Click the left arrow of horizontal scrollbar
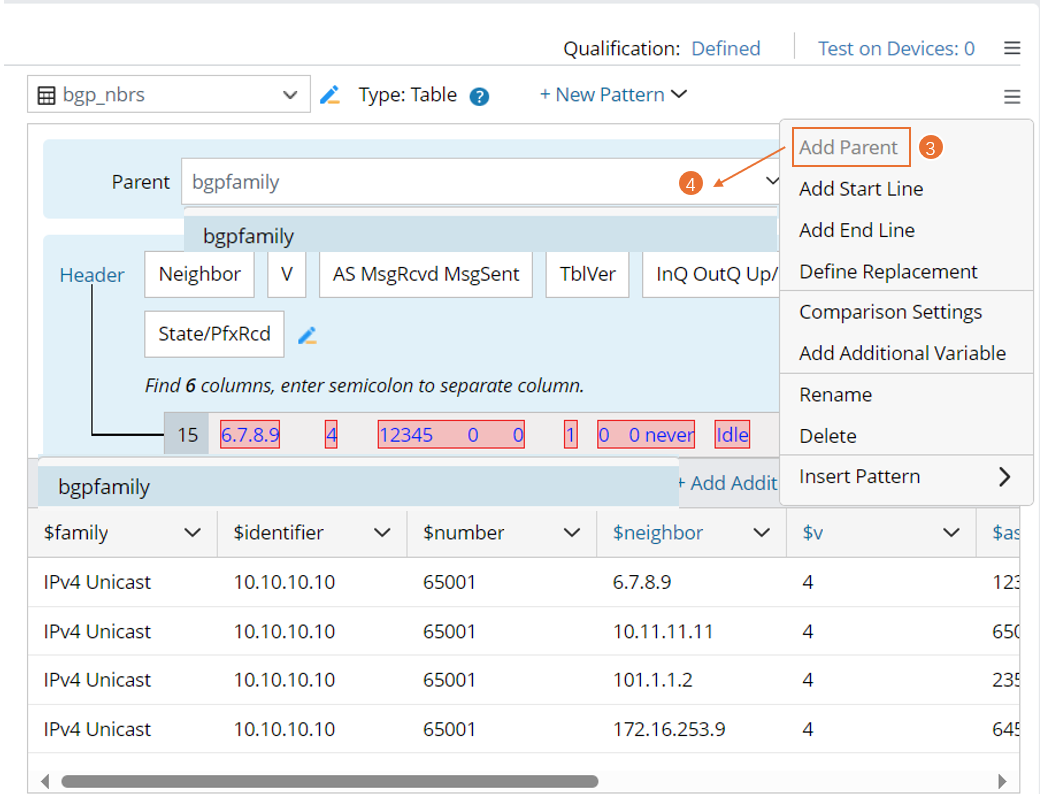The height and width of the screenshot is (794, 1040). click(44, 781)
